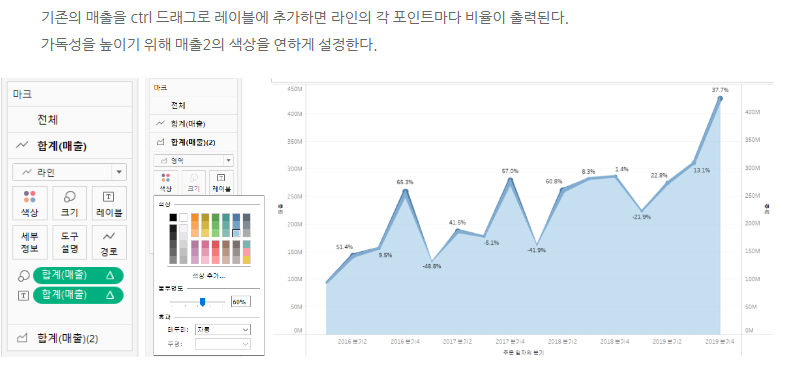Click the 경로 path card

point(109,242)
